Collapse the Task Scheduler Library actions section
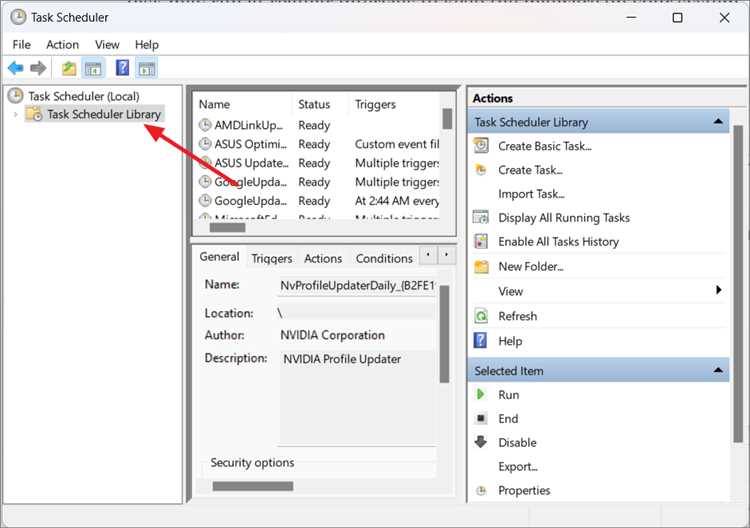Screen dimensions: 750x528 click(x=718, y=121)
